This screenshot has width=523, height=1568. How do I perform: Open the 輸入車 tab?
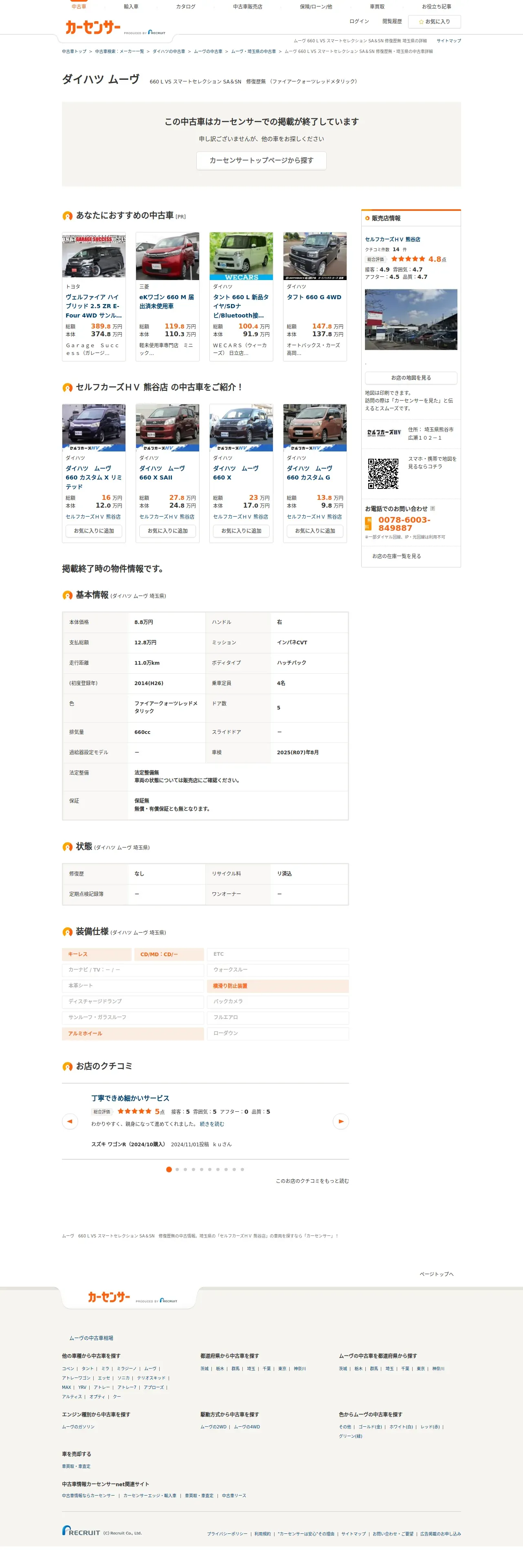[131, 7]
